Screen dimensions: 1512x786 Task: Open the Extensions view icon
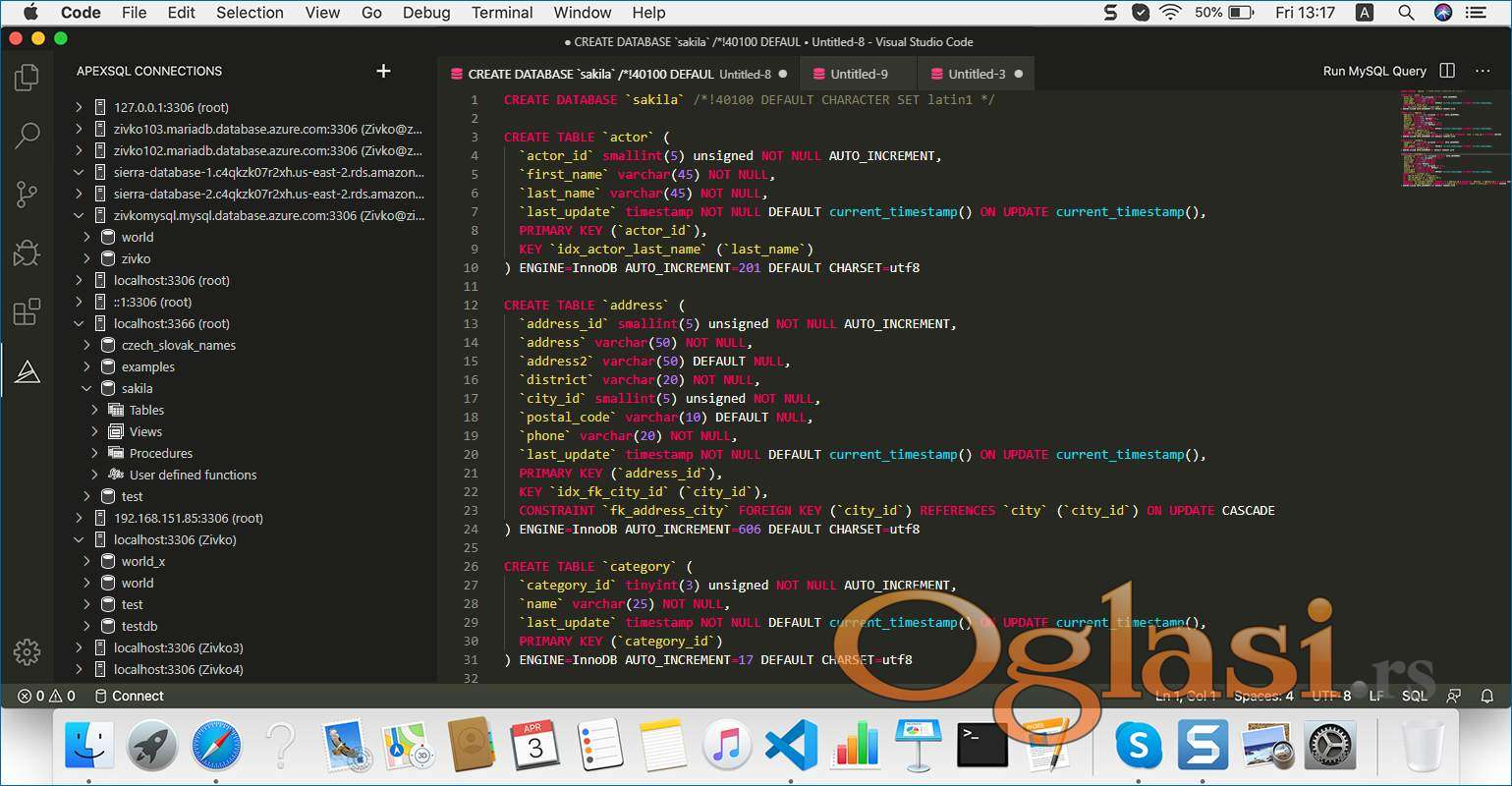tap(27, 312)
